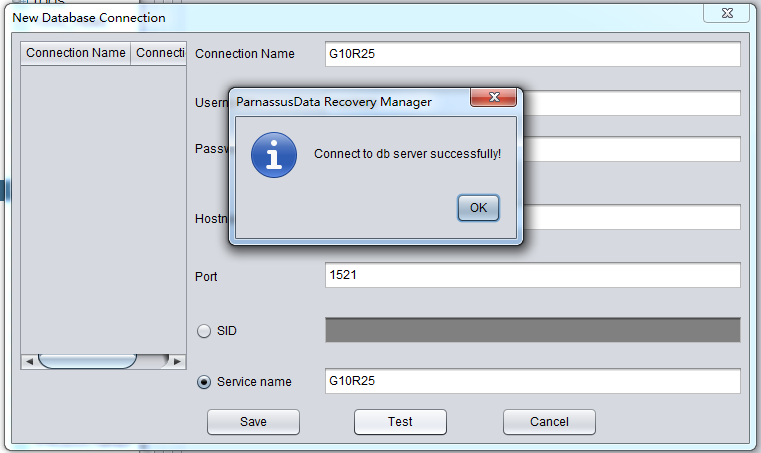Click the grayed-out SID input field
The height and width of the screenshot is (453, 761).
(533, 331)
